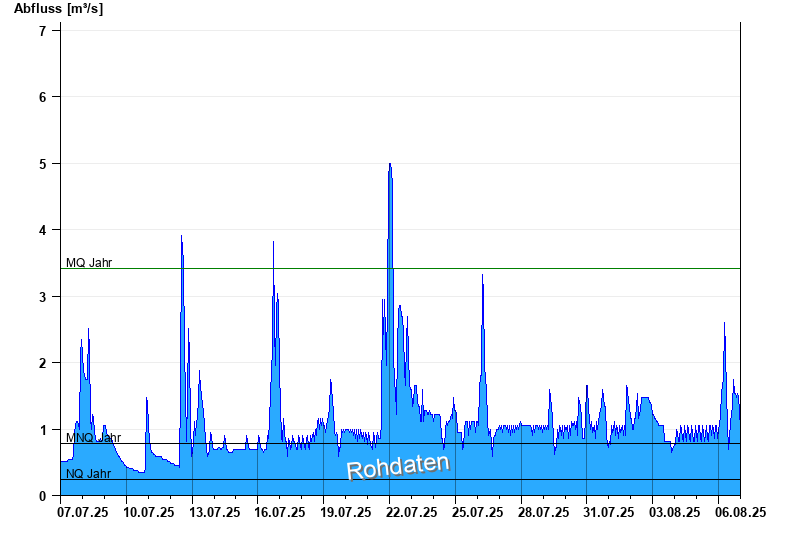Click the y-axis value 3
The image size is (800, 550).
42,297
